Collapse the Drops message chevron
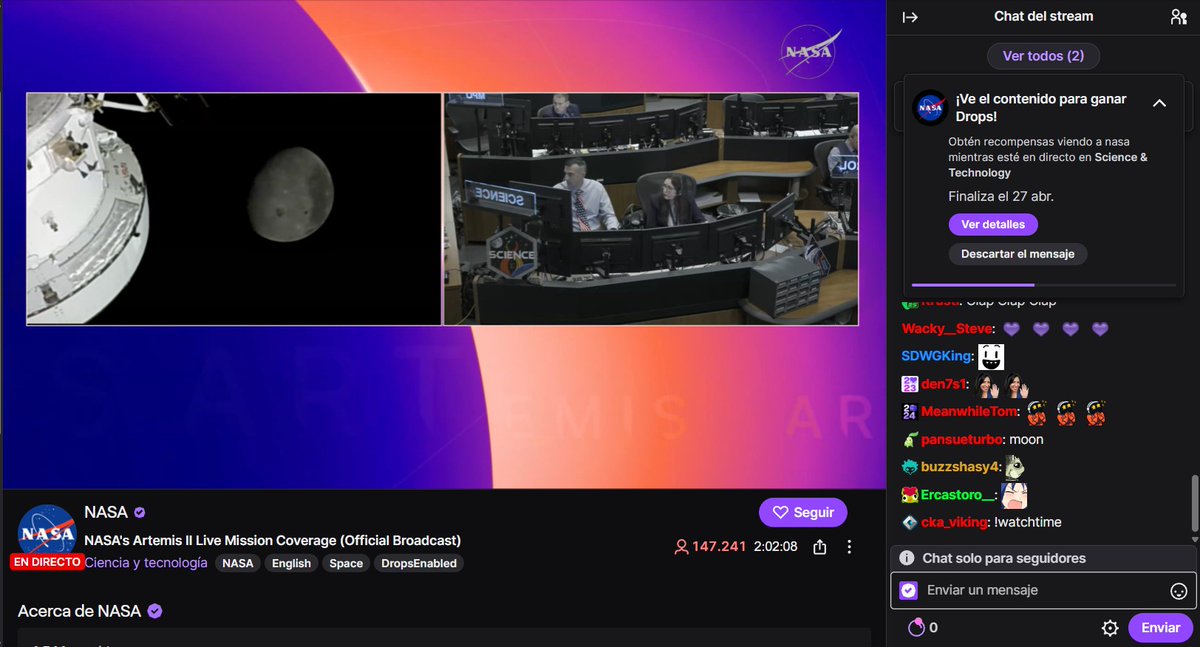Image resolution: width=1200 pixels, height=647 pixels. tap(1160, 103)
